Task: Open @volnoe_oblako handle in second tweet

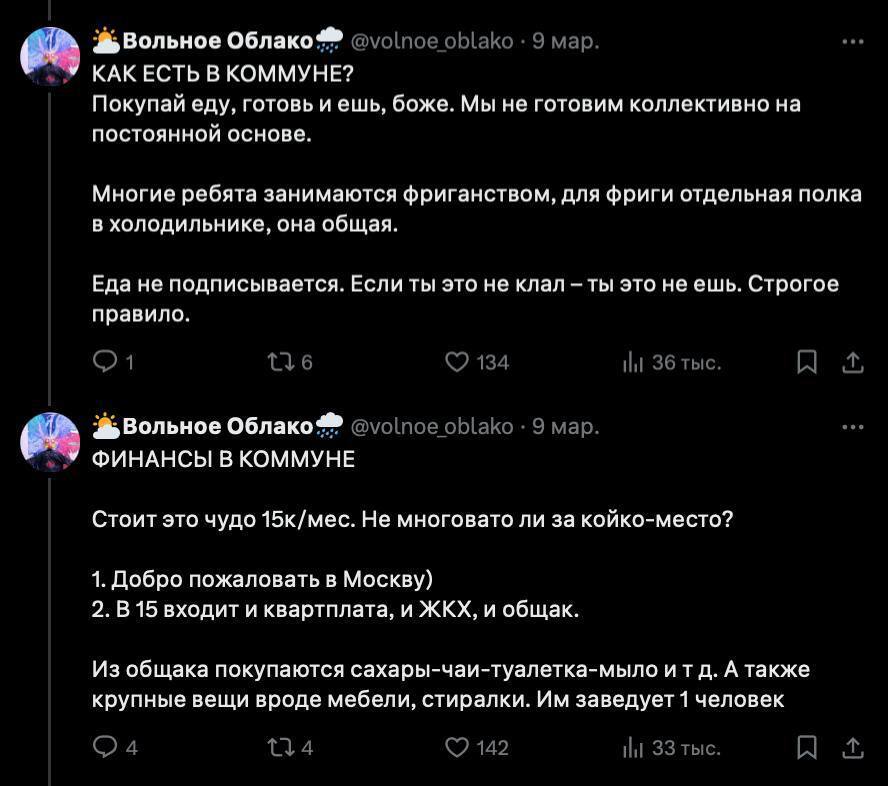Action: [432, 427]
